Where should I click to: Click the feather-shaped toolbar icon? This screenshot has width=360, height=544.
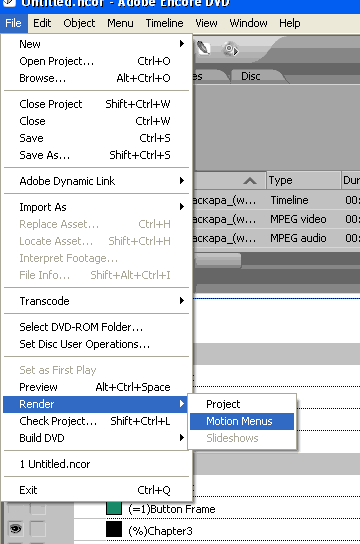point(204,48)
